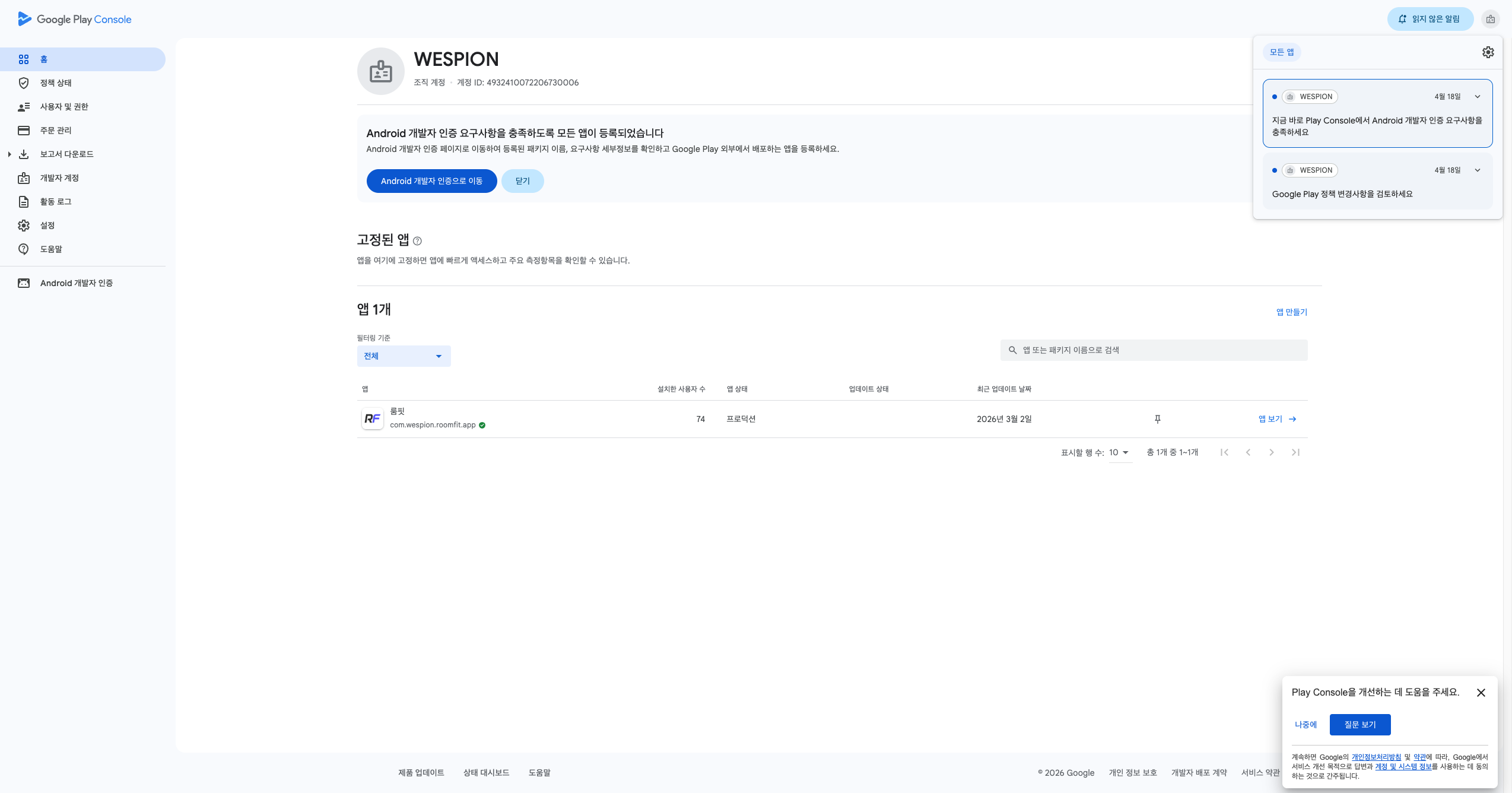
Task: Expand 보고서 다운로드 sidebar section
Action: click(x=9, y=154)
